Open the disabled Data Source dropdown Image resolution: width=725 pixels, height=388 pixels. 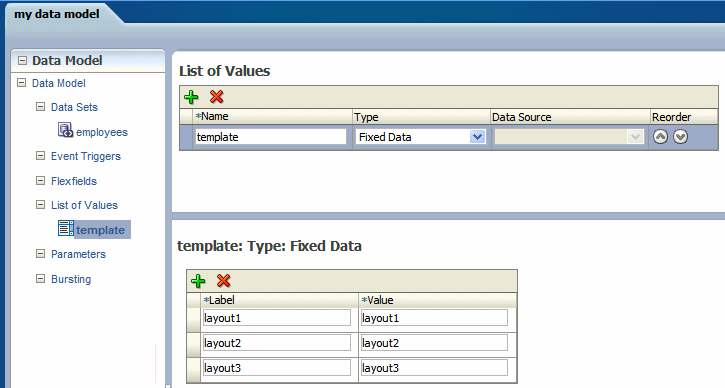click(x=635, y=137)
